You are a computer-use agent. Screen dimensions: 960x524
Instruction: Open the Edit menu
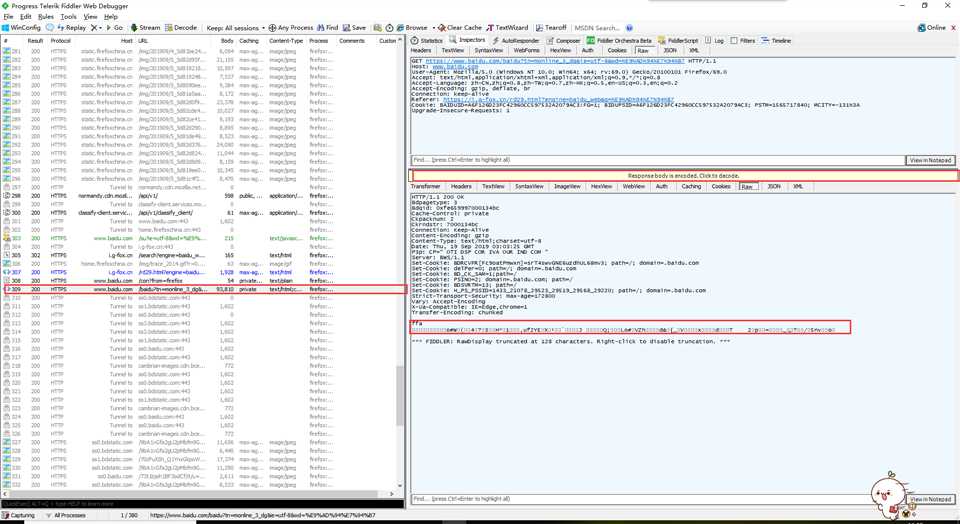point(26,17)
